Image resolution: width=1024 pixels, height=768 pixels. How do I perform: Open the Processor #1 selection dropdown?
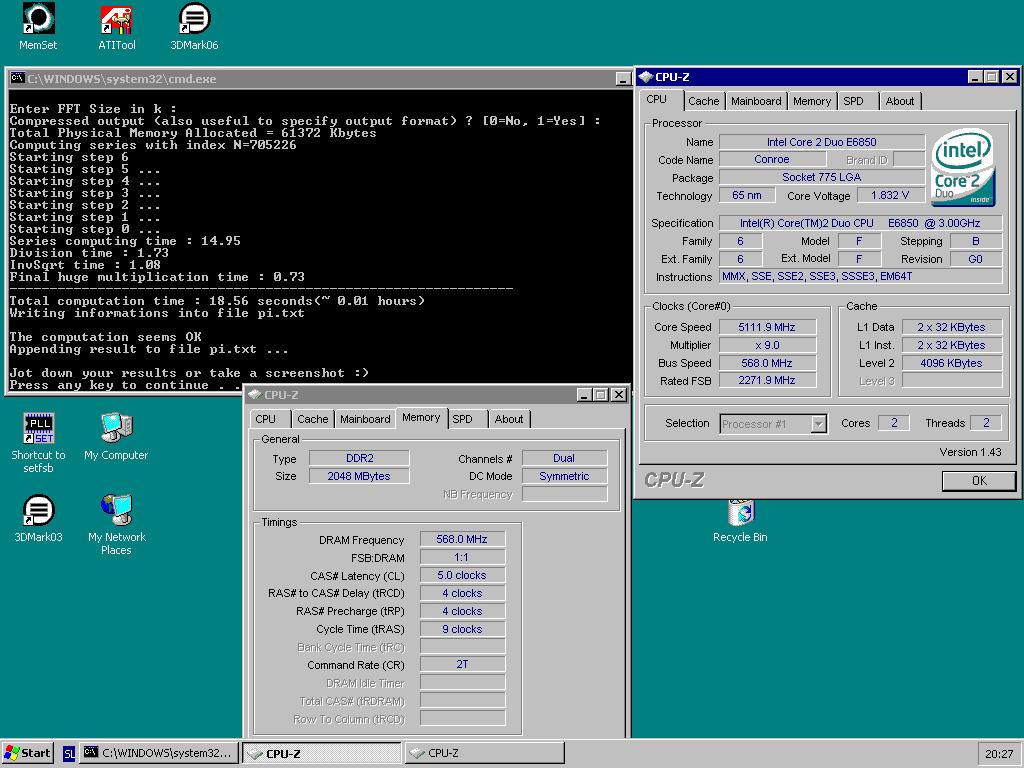tap(773, 424)
